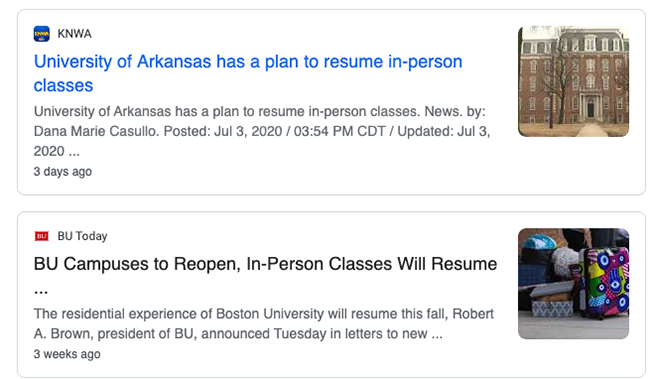
Task: Open the brick campus building thumbnail
Action: point(573,81)
